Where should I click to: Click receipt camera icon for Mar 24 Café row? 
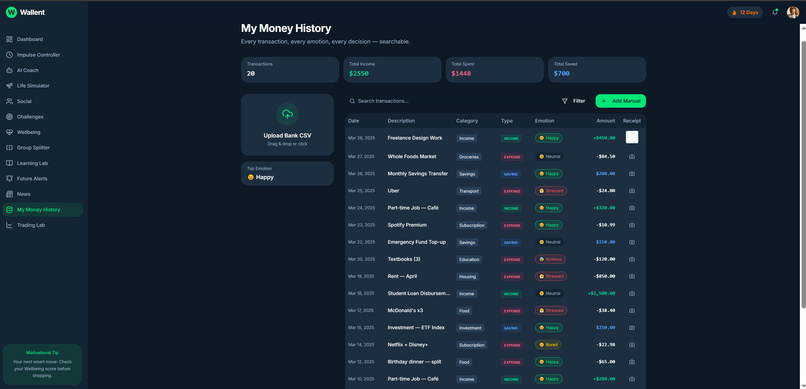pyautogui.click(x=632, y=208)
